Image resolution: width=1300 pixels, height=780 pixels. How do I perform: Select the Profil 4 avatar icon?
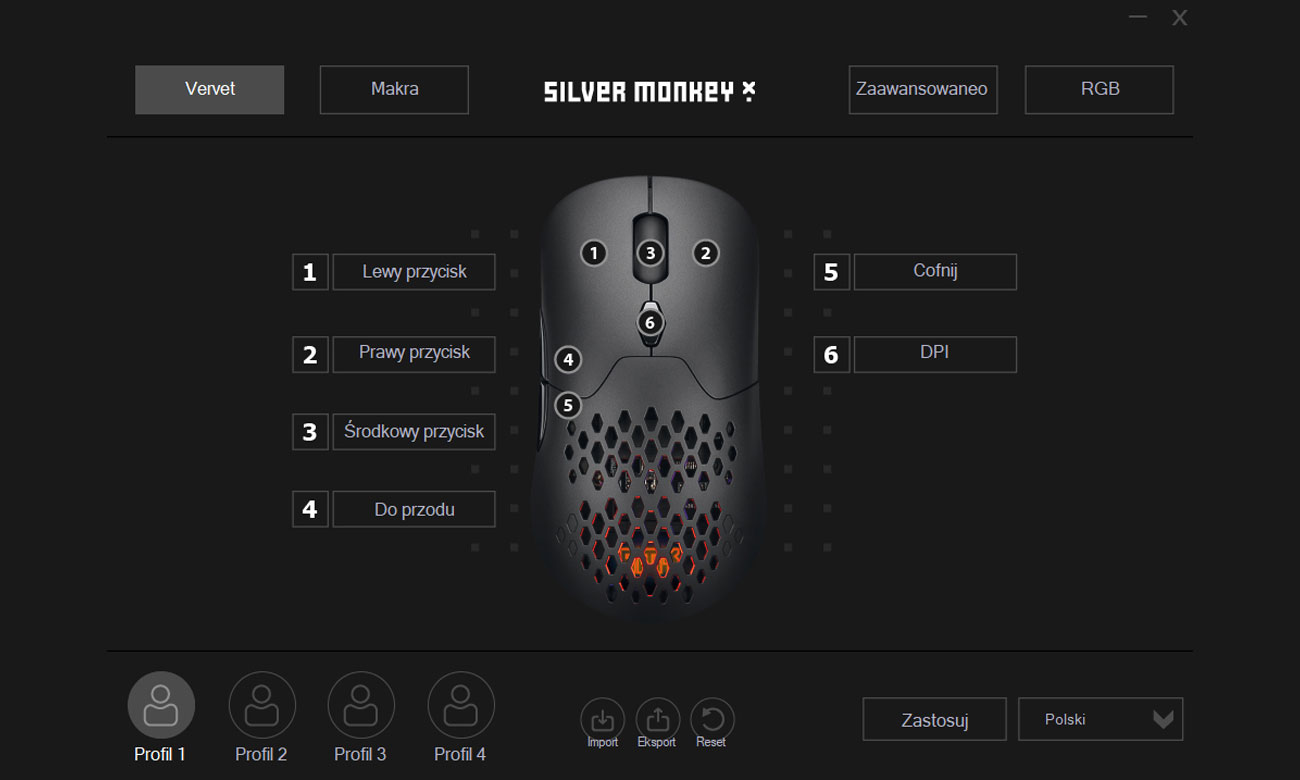(x=461, y=705)
